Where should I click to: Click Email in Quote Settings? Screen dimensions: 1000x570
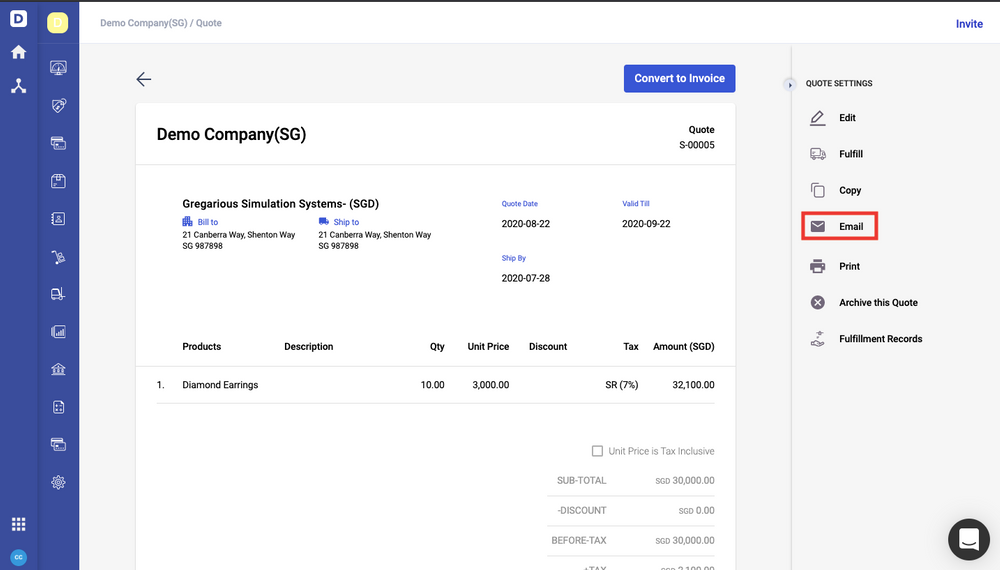pos(850,226)
